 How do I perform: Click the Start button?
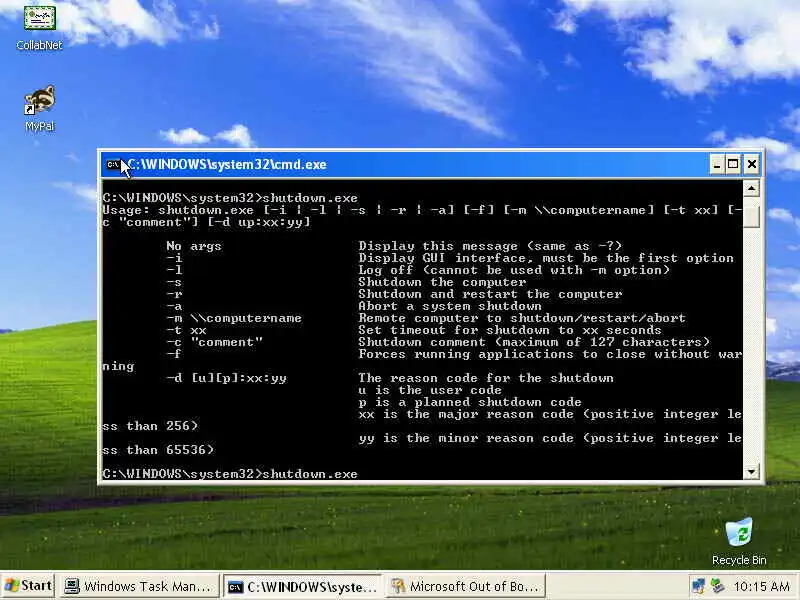pyautogui.click(x=29, y=586)
